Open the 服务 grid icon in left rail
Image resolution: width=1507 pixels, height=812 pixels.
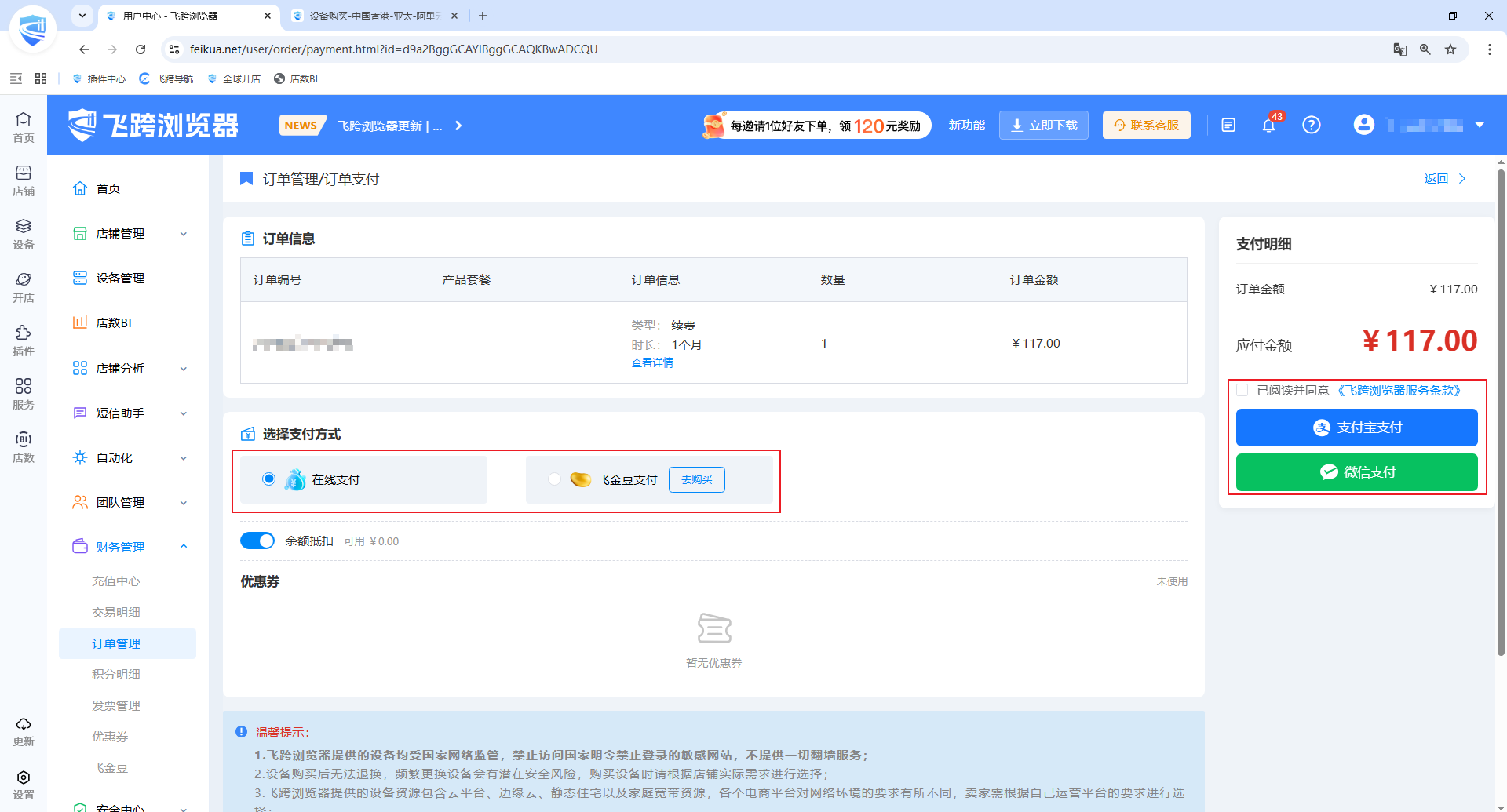coord(24,393)
